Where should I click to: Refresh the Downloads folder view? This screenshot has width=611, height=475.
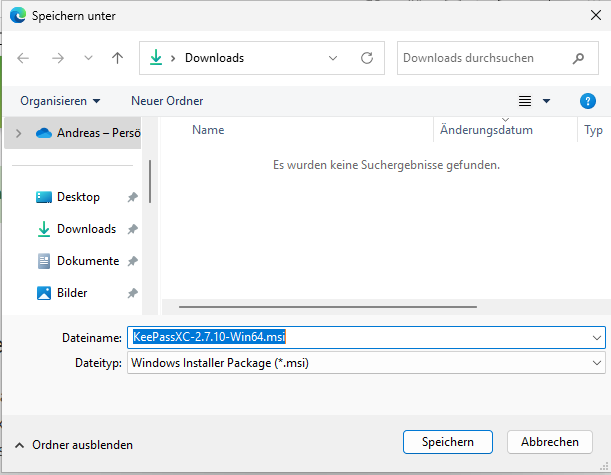click(367, 58)
